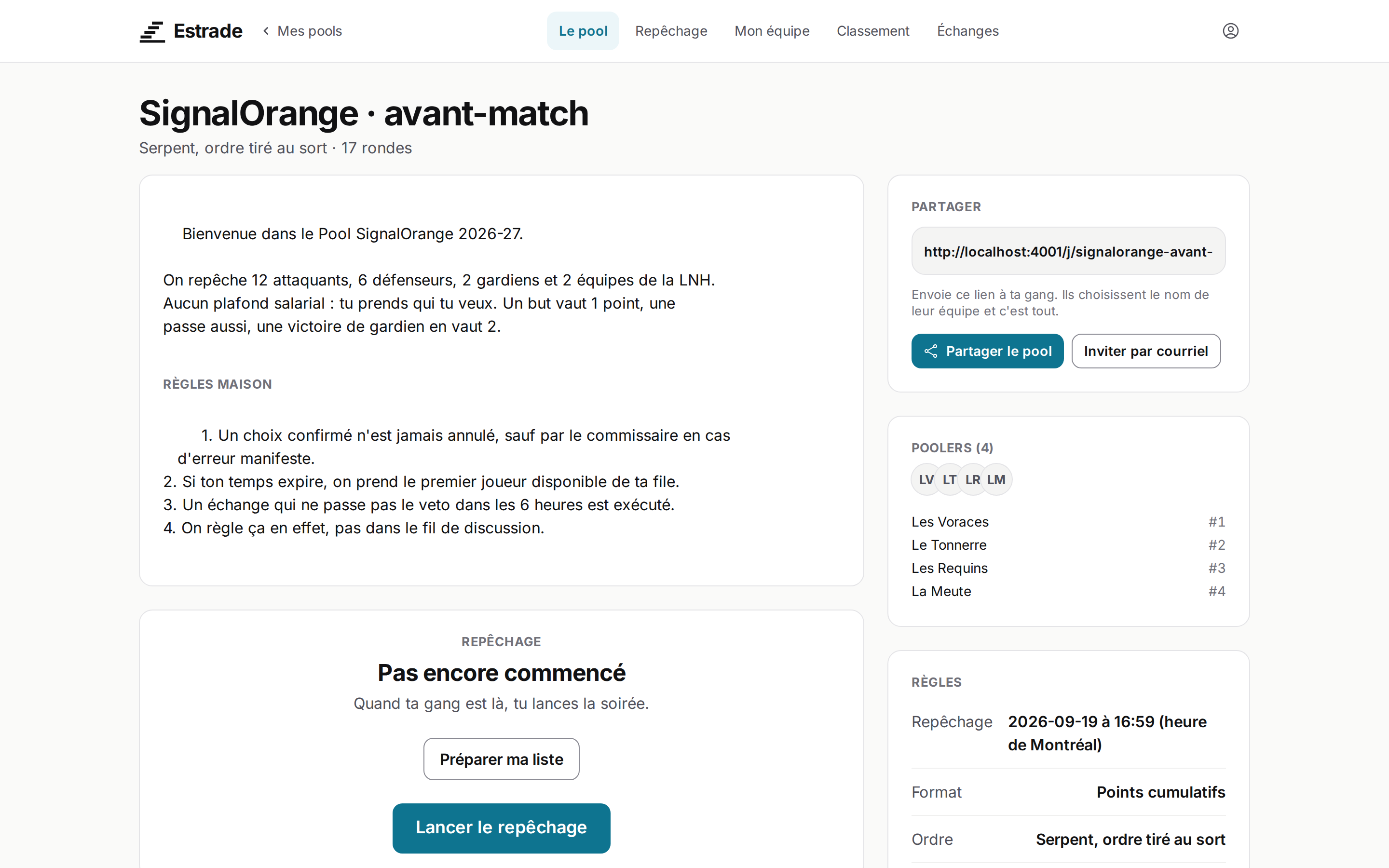Open the Mon équipe tab

[772, 31]
